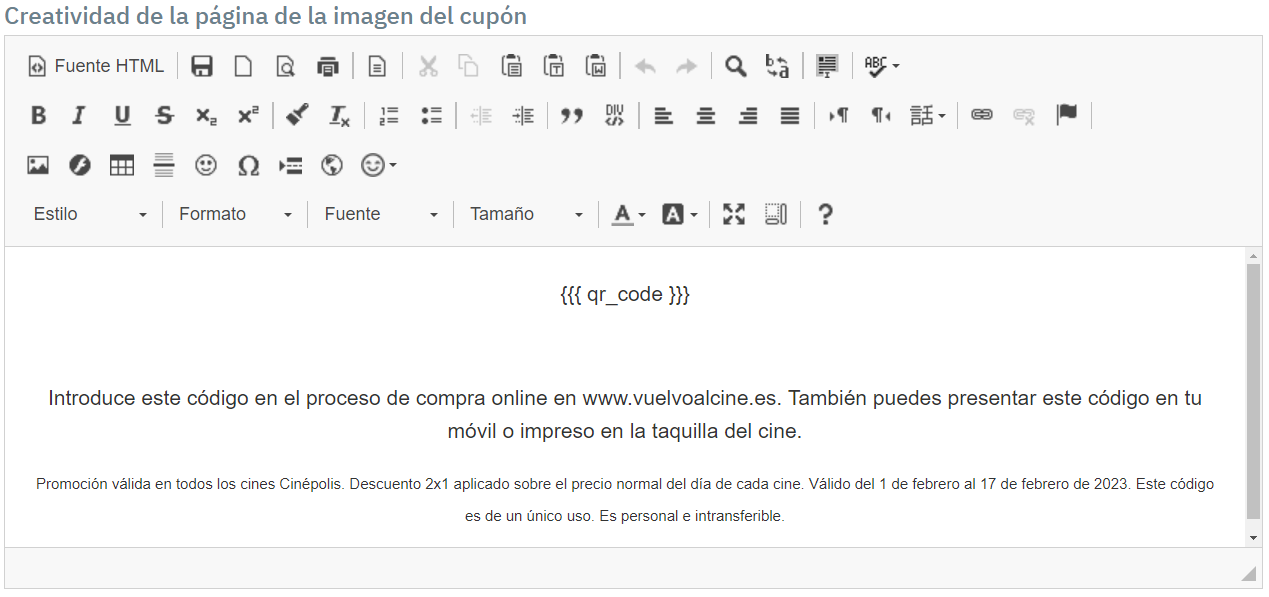Toggle superscript formatting
Screen dimensions: 1269x597
click(x=247, y=115)
